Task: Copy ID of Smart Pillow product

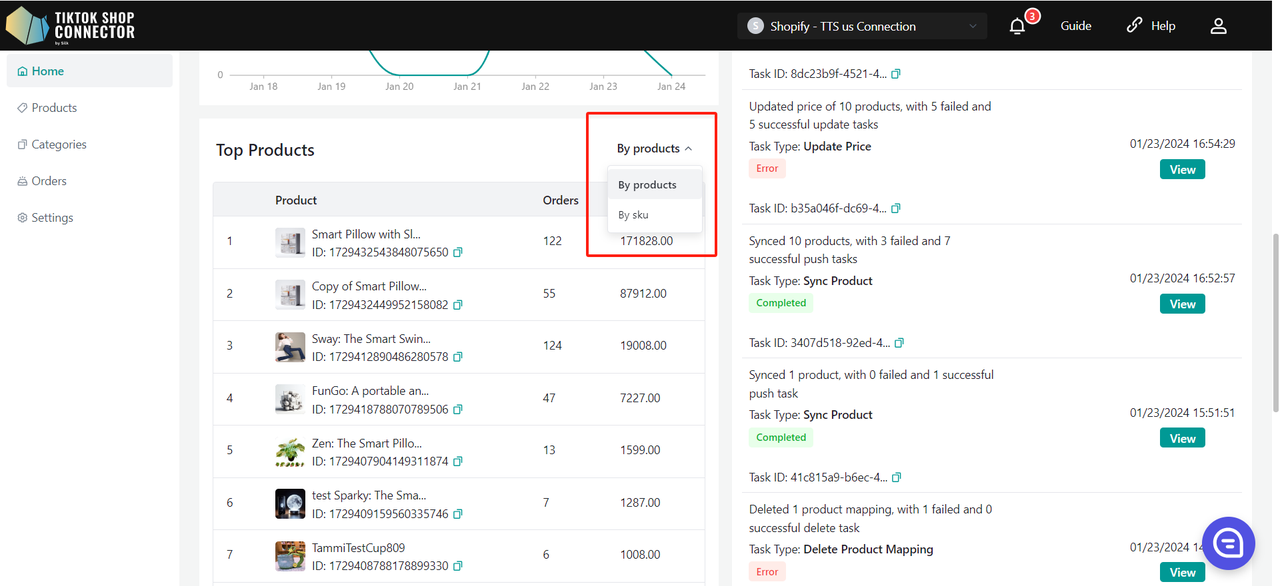Action: (458, 253)
